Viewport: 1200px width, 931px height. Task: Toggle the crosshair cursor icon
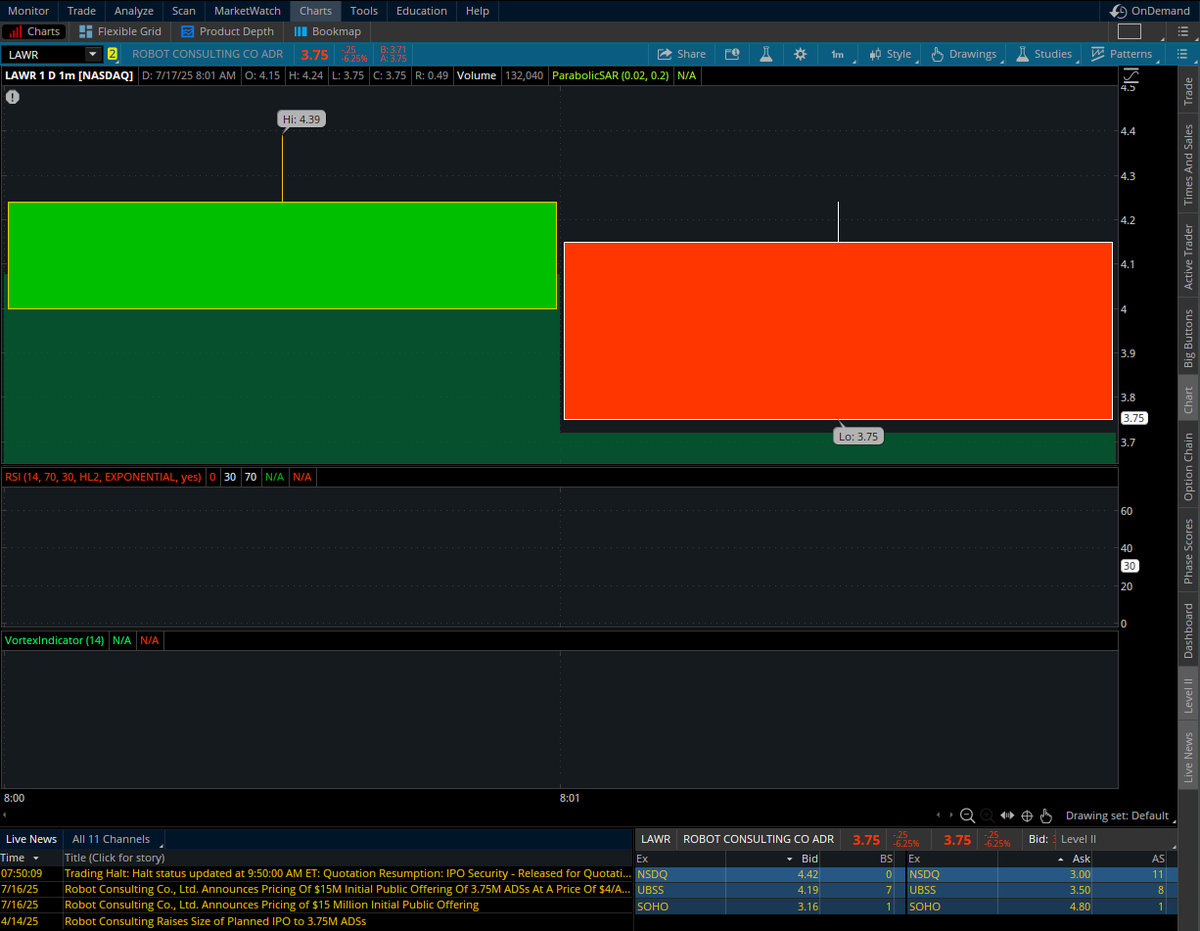[1027, 816]
